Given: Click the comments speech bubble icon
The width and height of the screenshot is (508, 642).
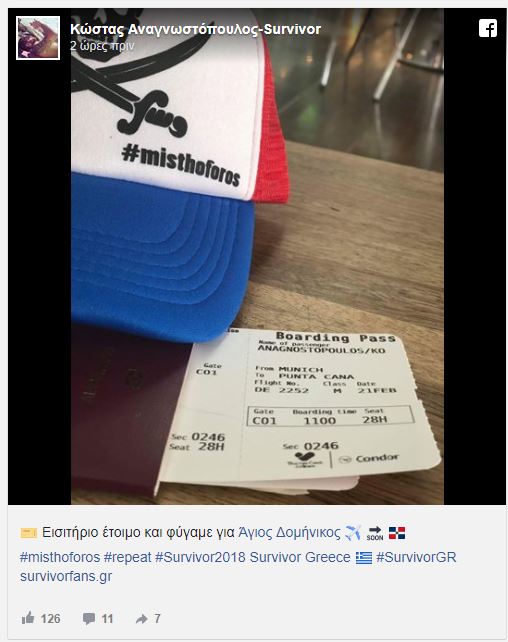Looking at the screenshot, I should pyautogui.click(x=89, y=618).
